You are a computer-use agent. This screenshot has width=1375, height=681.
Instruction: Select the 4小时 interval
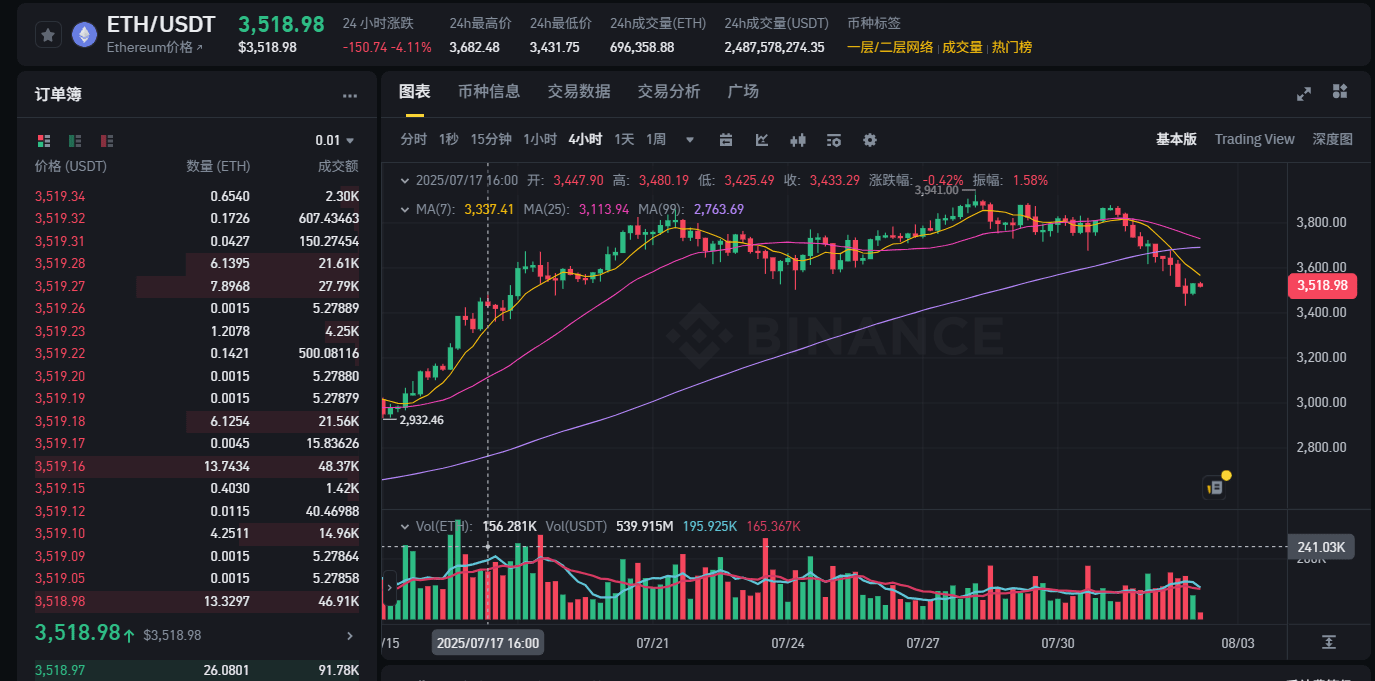click(585, 140)
